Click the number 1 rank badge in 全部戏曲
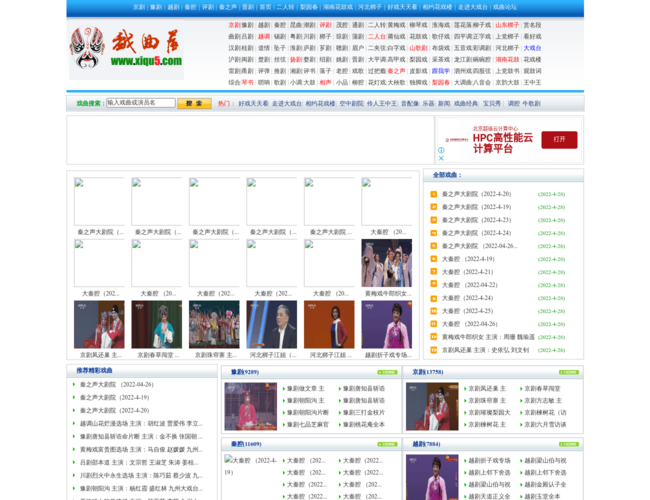 coord(434,194)
